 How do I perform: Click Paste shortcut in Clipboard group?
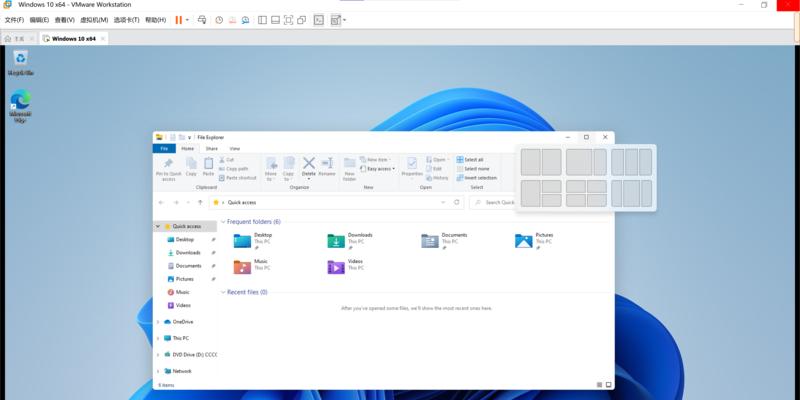pyautogui.click(x=238, y=178)
